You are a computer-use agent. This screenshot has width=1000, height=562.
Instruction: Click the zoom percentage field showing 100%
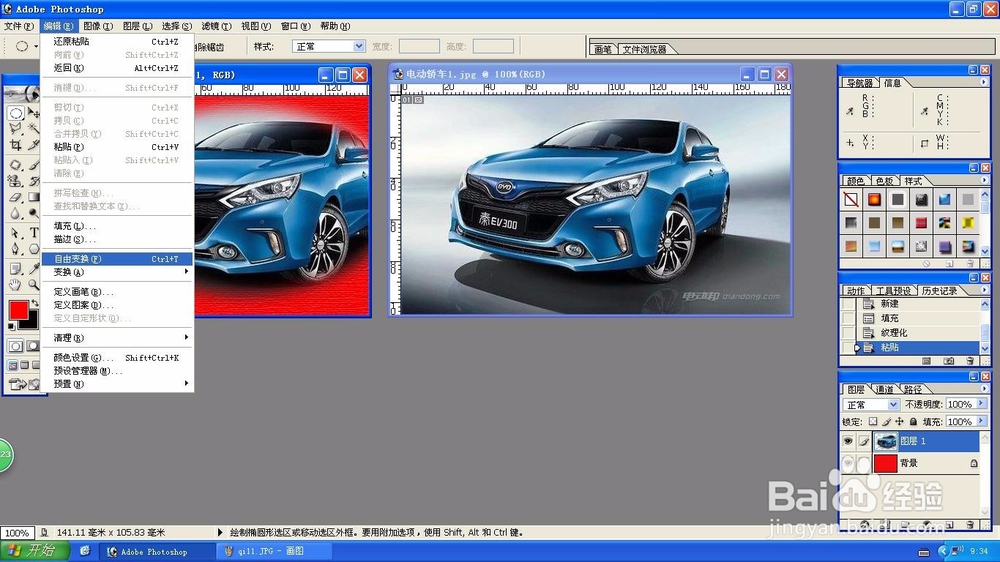(17, 533)
